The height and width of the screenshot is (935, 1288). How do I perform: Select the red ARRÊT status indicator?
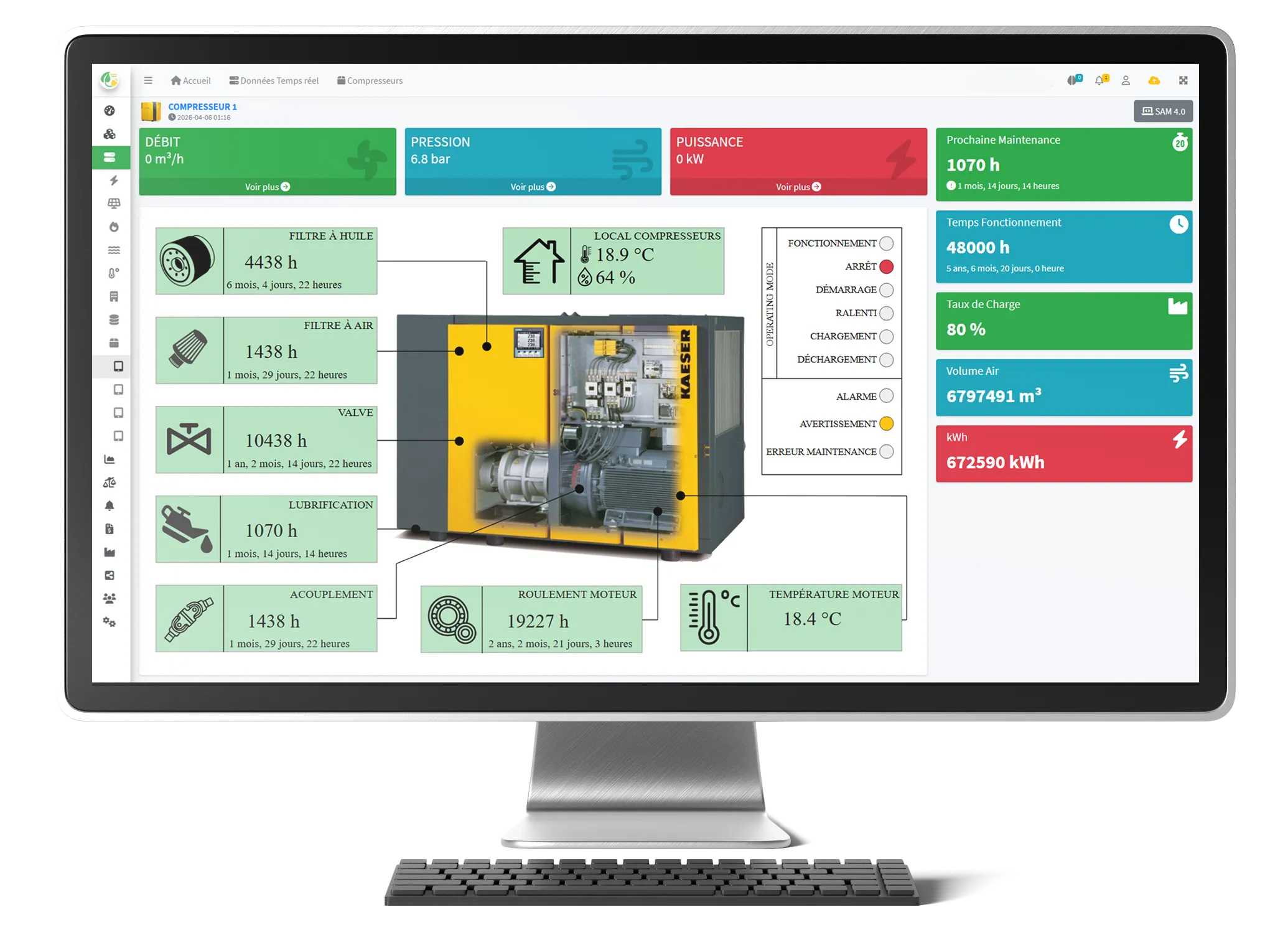(x=887, y=266)
